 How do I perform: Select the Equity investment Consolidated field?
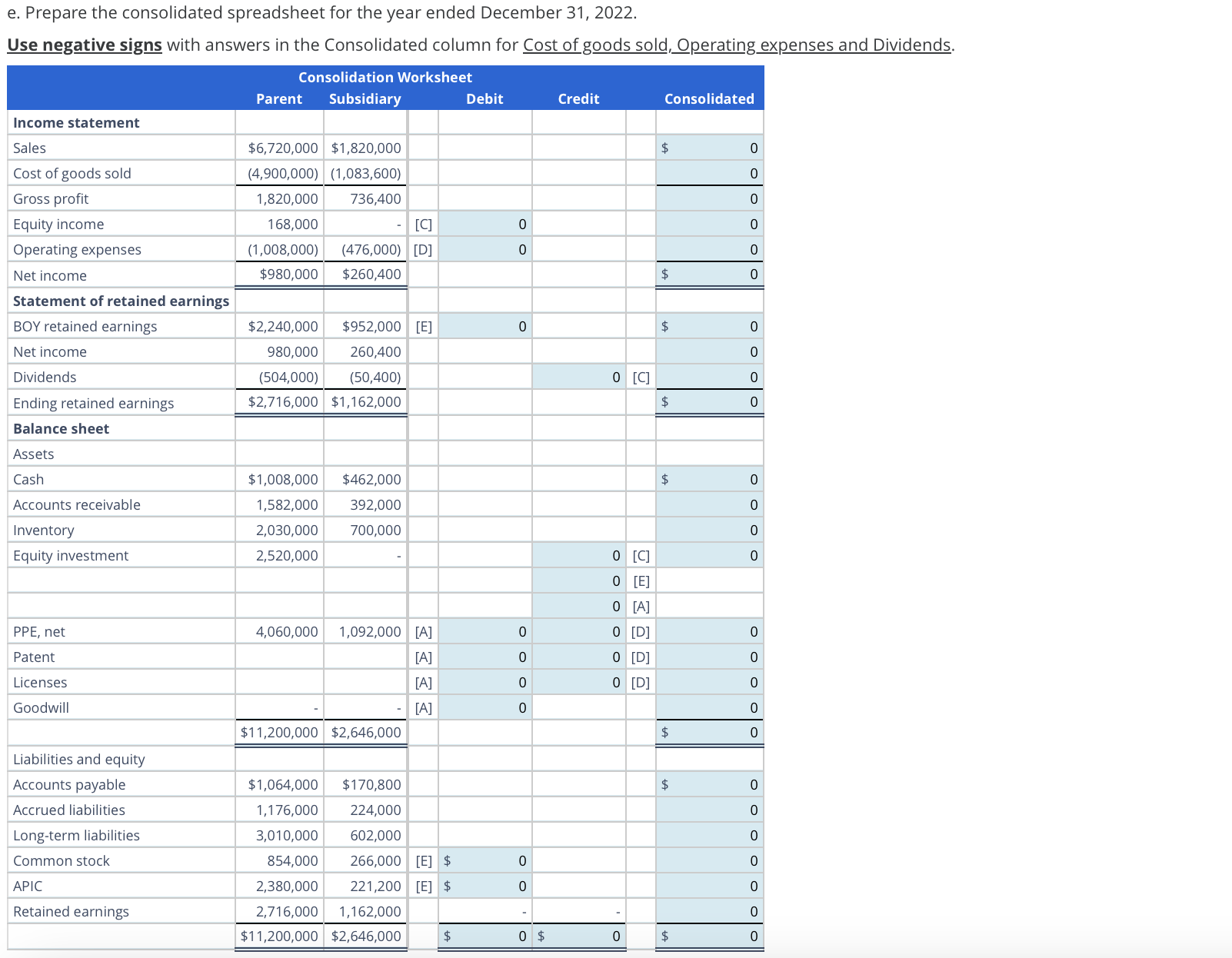(x=710, y=555)
